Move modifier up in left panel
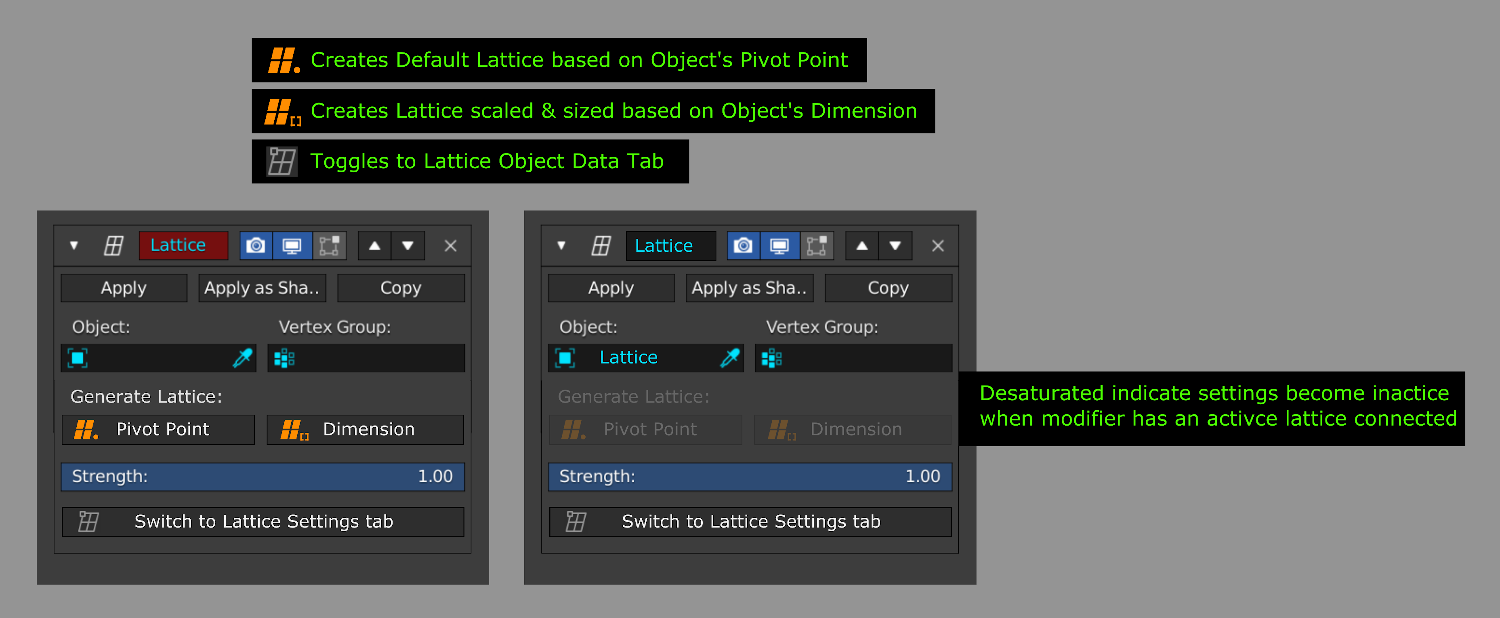This screenshot has height=618, width=1500. pyautogui.click(x=375, y=246)
